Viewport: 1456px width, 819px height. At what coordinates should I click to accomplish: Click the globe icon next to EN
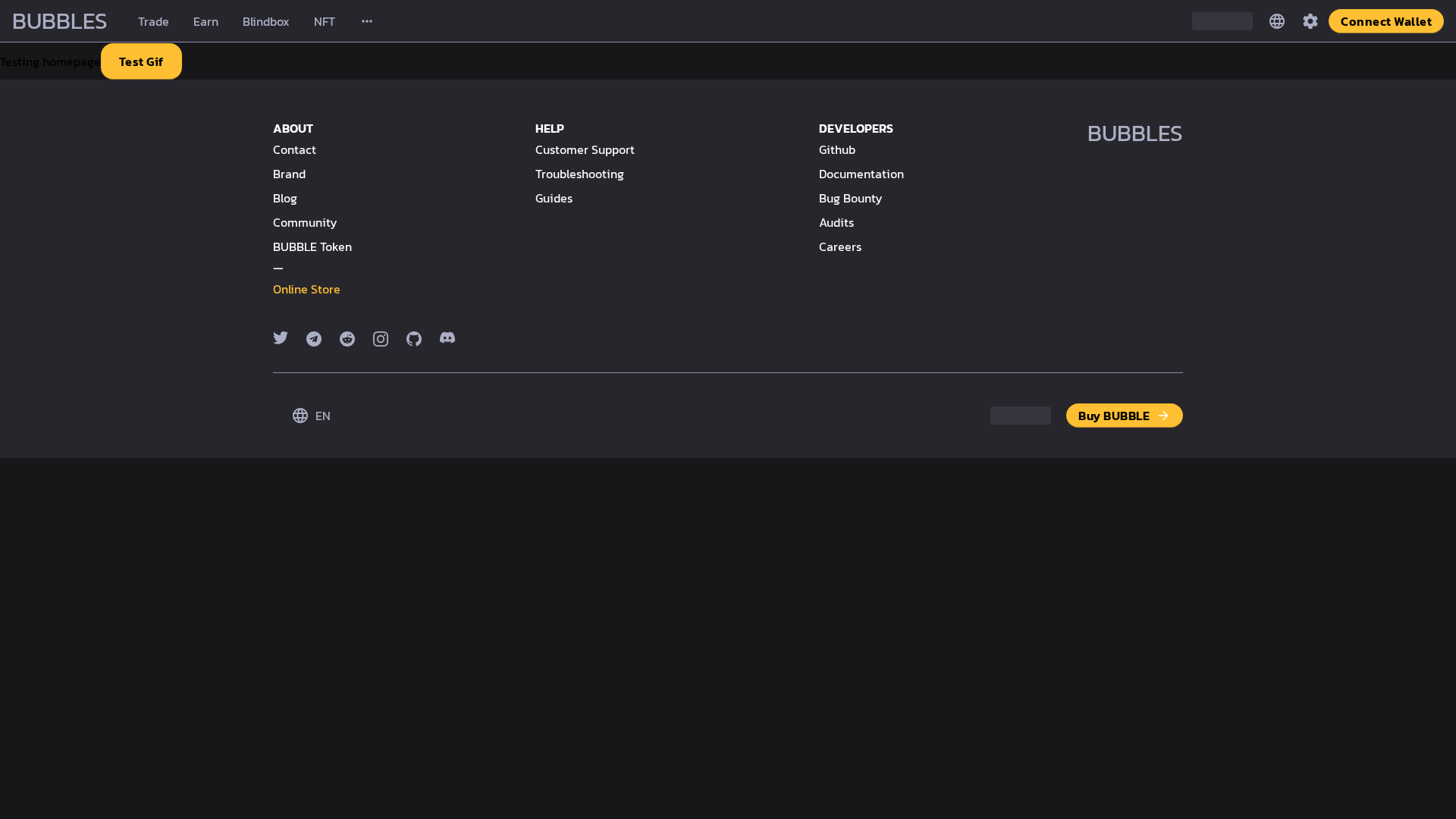tap(300, 416)
